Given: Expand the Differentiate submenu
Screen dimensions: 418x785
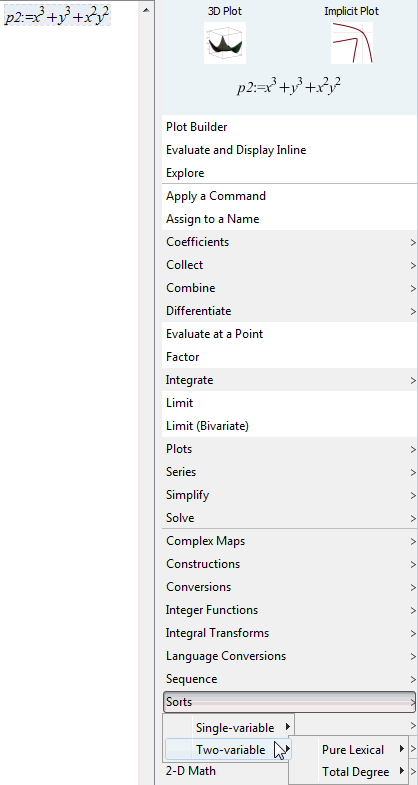Looking at the screenshot, I should pyautogui.click(x=290, y=311).
